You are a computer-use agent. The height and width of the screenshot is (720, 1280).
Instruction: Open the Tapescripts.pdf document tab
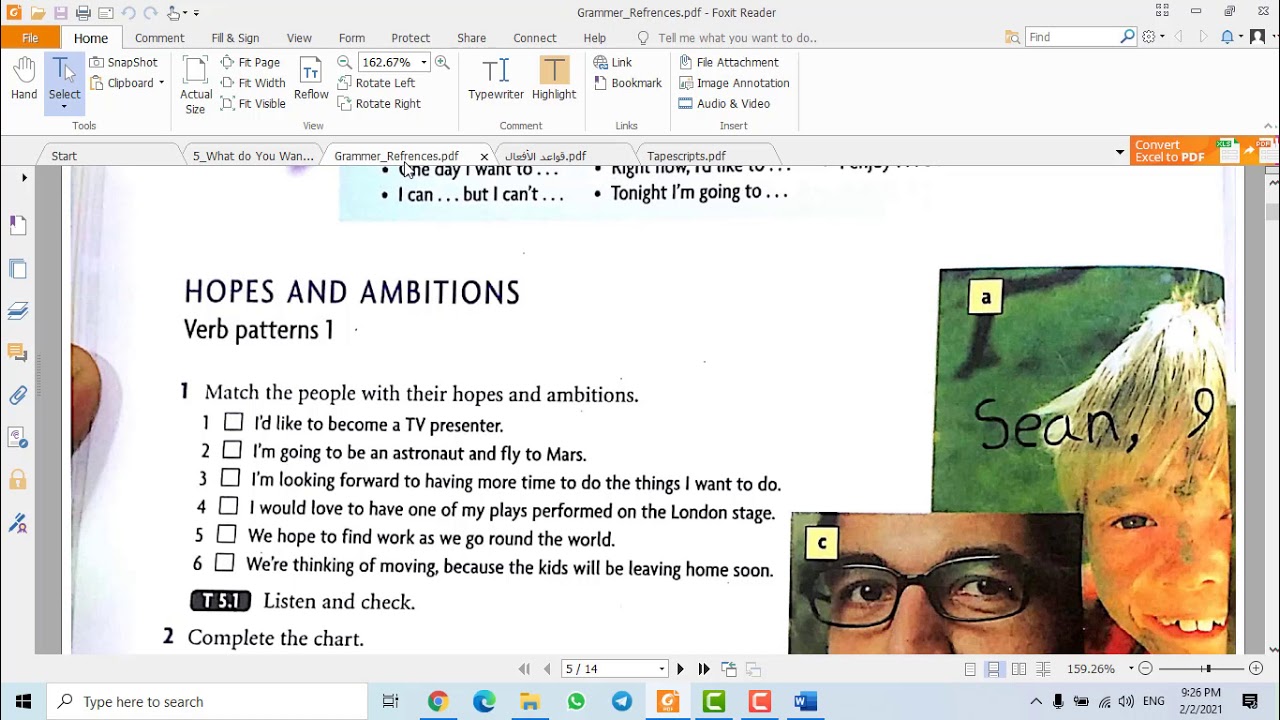coord(686,156)
